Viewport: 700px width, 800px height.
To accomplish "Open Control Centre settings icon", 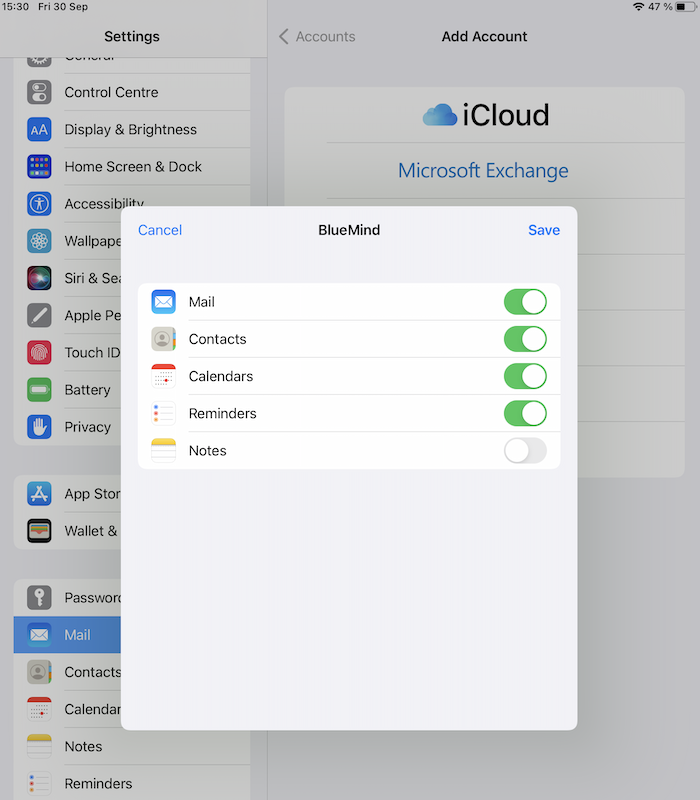I will click(39, 92).
